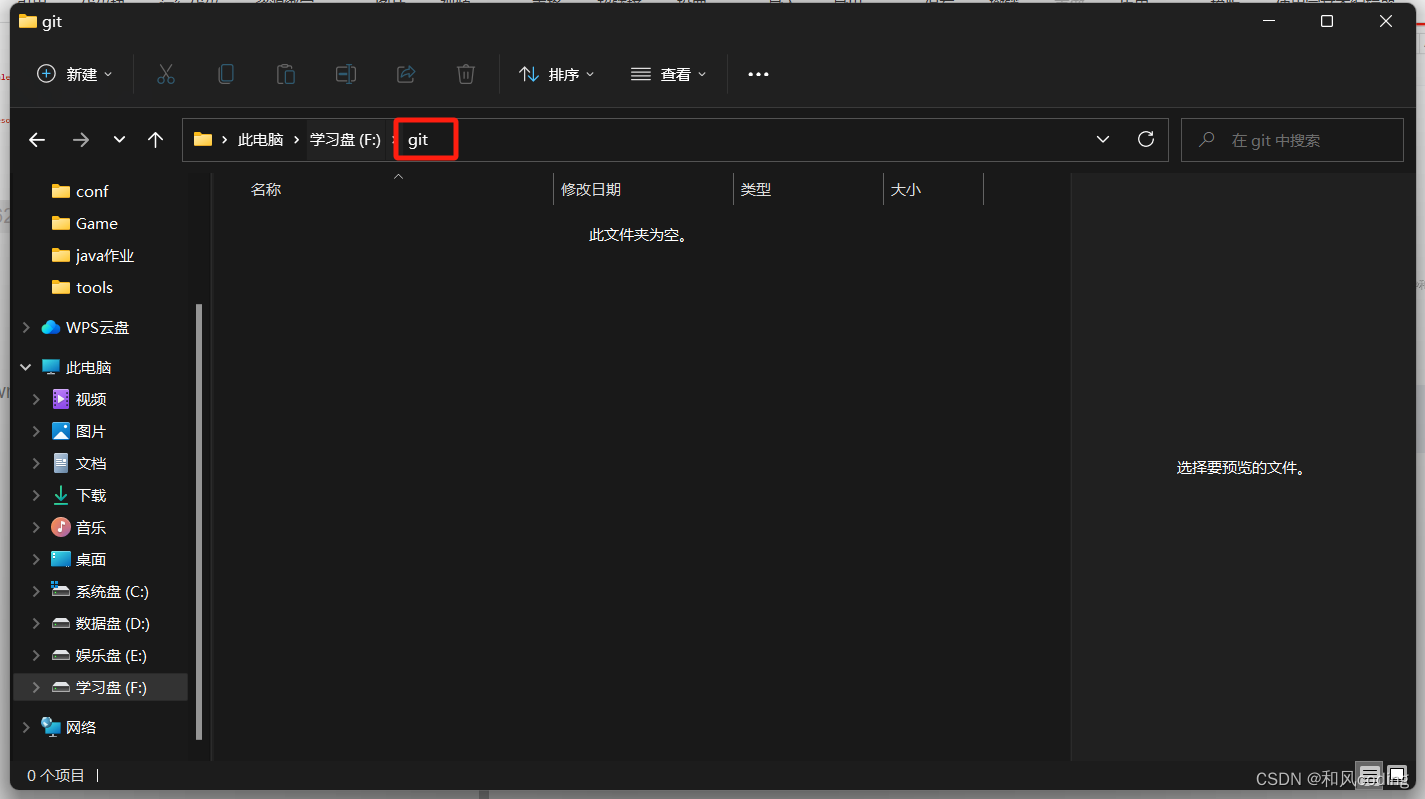Select 此电脑 in navigation pane
Screen dimensions: 1425x799
tap(88, 367)
